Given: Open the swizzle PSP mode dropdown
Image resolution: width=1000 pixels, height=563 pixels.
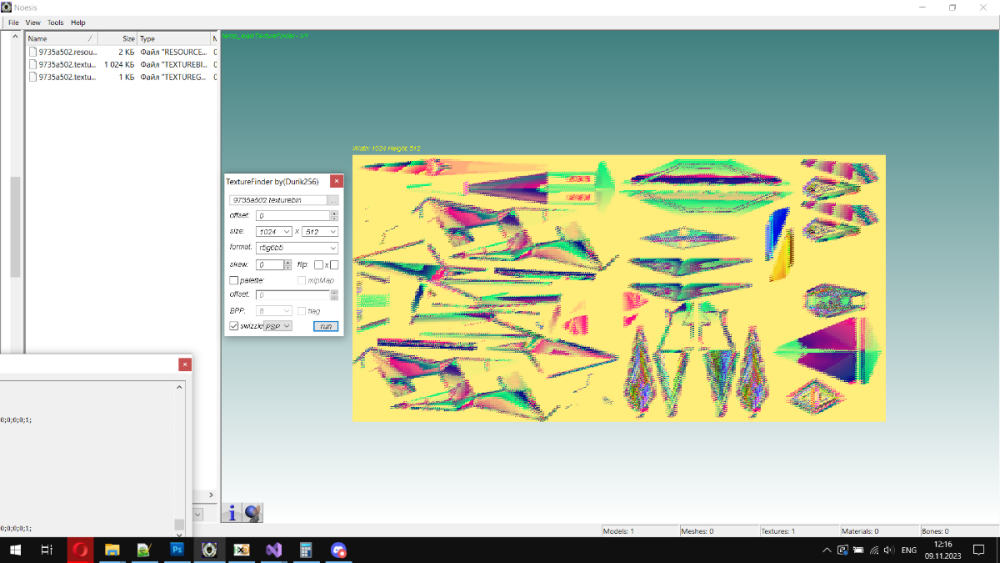Looking at the screenshot, I should [x=277, y=326].
